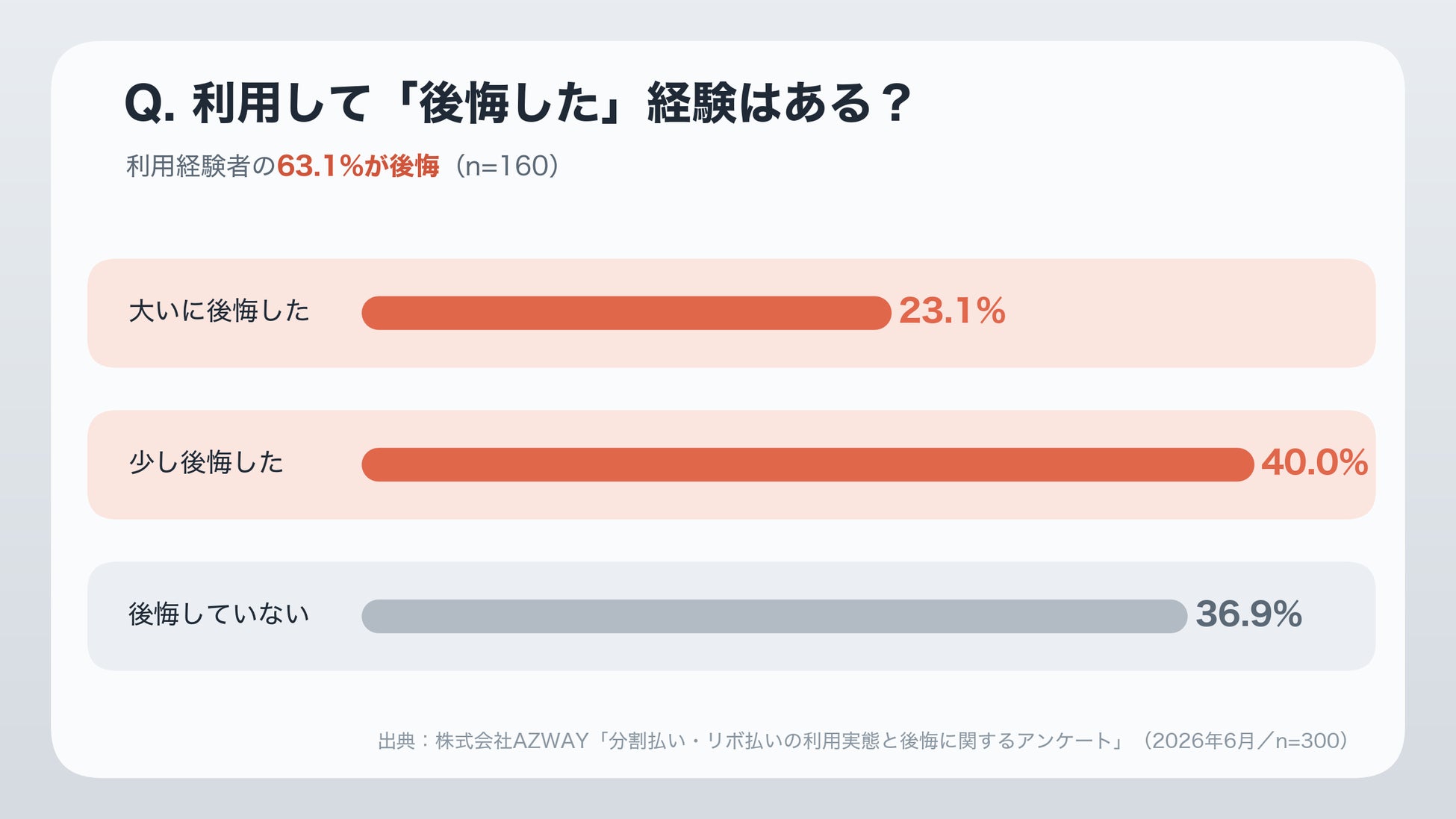
Task: Click the long orange 40.0% bar
Action: tap(808, 464)
